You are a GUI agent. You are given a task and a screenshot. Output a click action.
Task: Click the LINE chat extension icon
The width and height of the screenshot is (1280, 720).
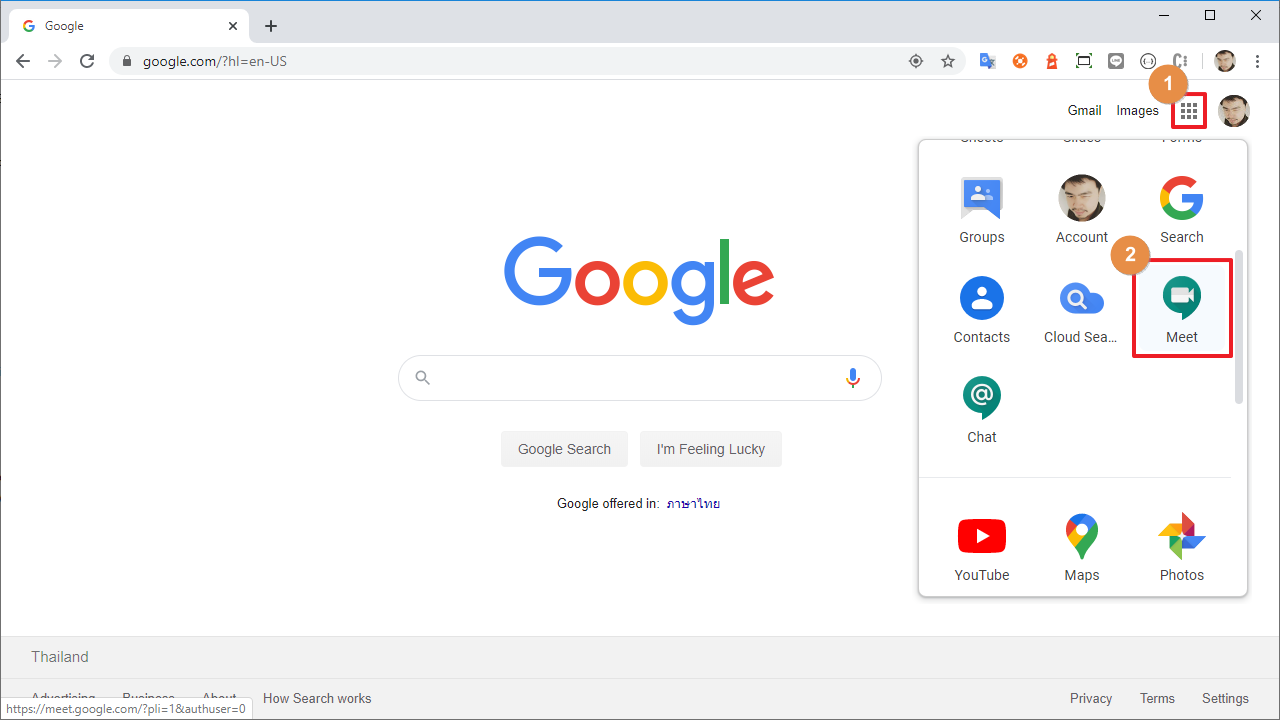pos(1116,61)
